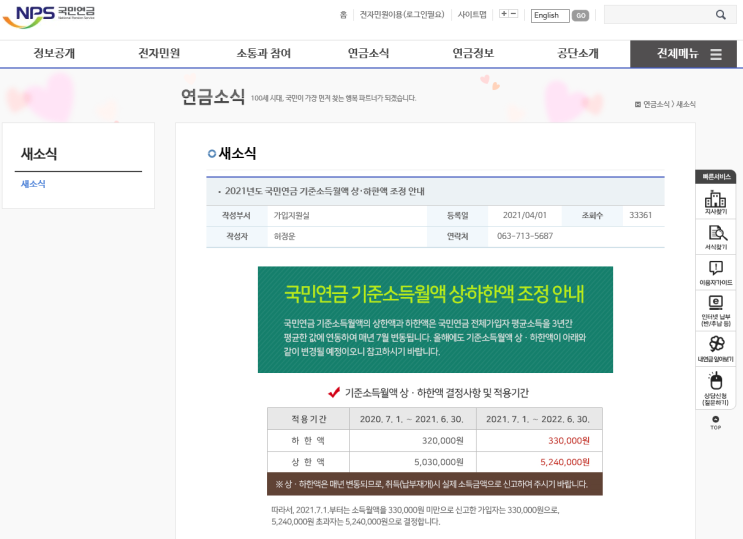The width and height of the screenshot is (743, 539).
Task: Click the date 2021/04/01
Action: pyautogui.click(x=525, y=215)
